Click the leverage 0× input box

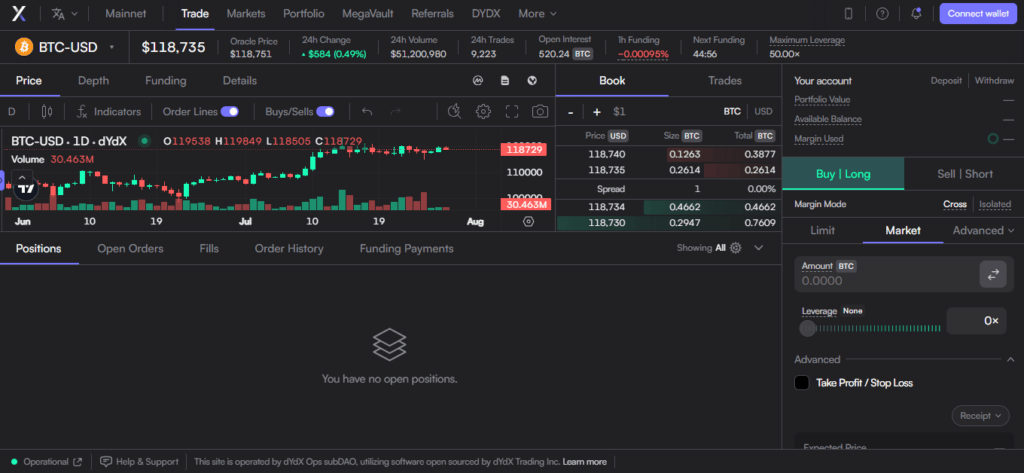[x=976, y=321]
